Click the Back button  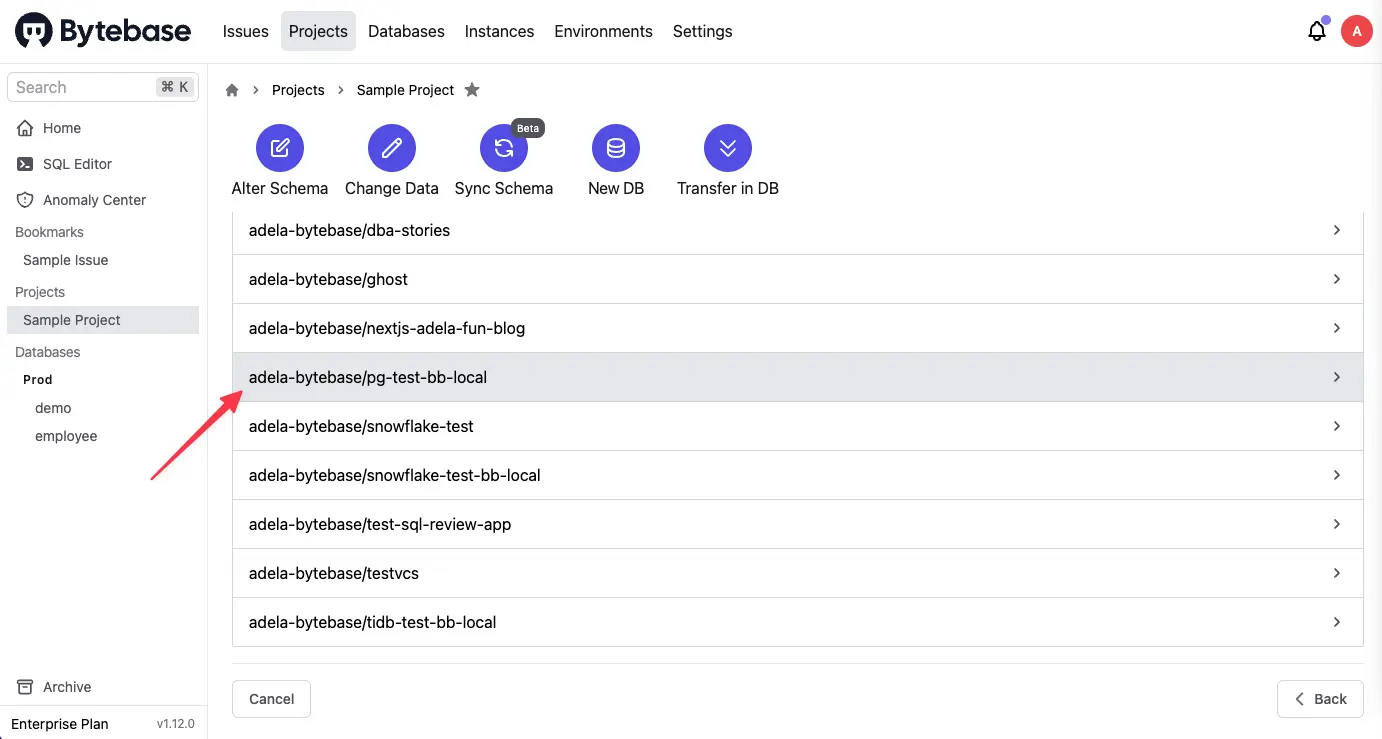click(1320, 698)
